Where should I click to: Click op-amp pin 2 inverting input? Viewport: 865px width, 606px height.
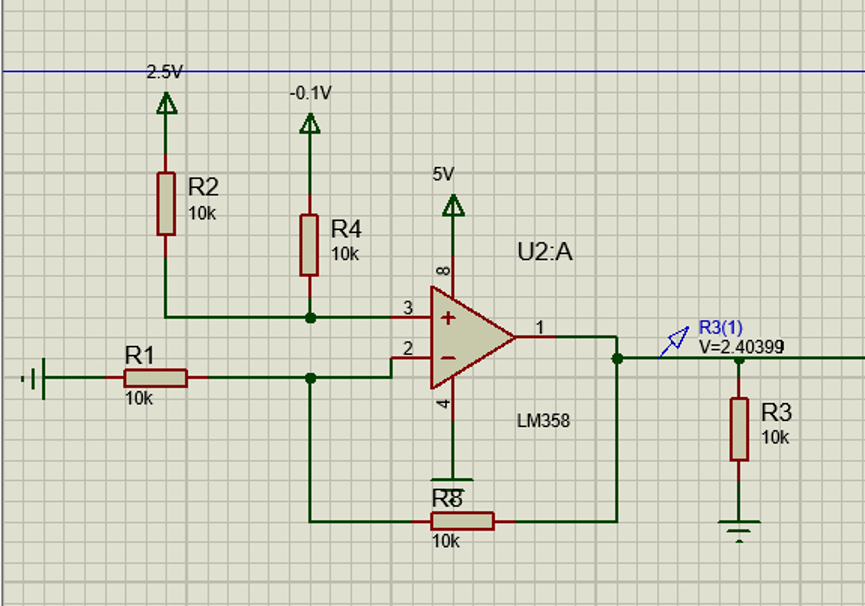(411, 358)
